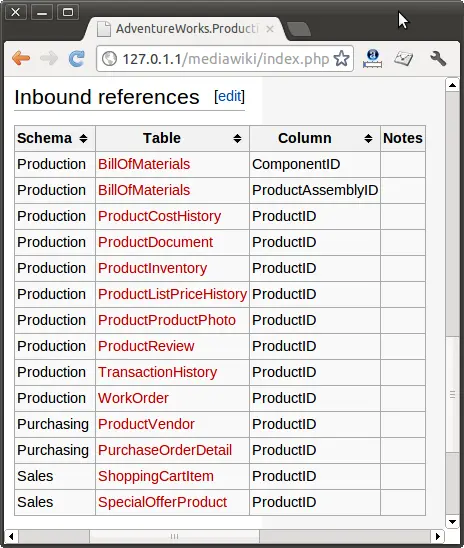Open the ProductListPriceHistory link
This screenshot has height=548, width=464.
click(x=173, y=294)
